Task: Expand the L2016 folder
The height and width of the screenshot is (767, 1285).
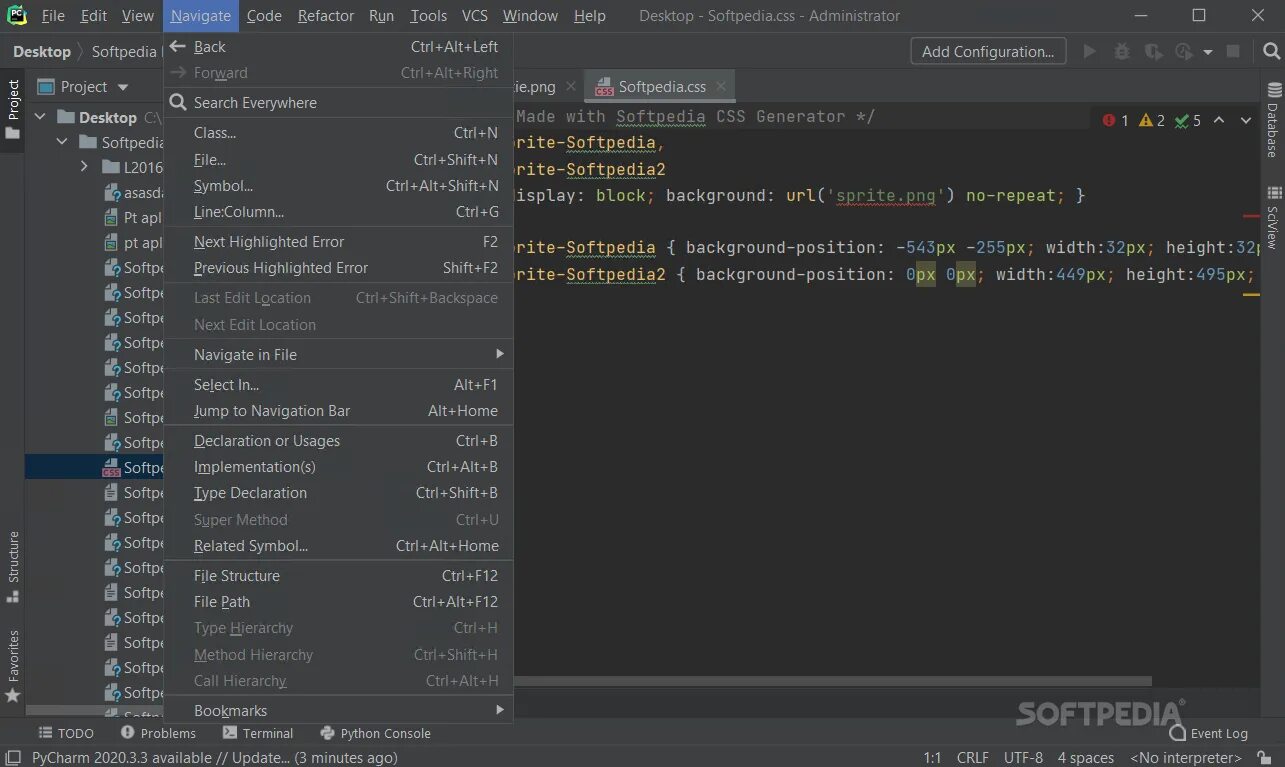Action: 85,167
